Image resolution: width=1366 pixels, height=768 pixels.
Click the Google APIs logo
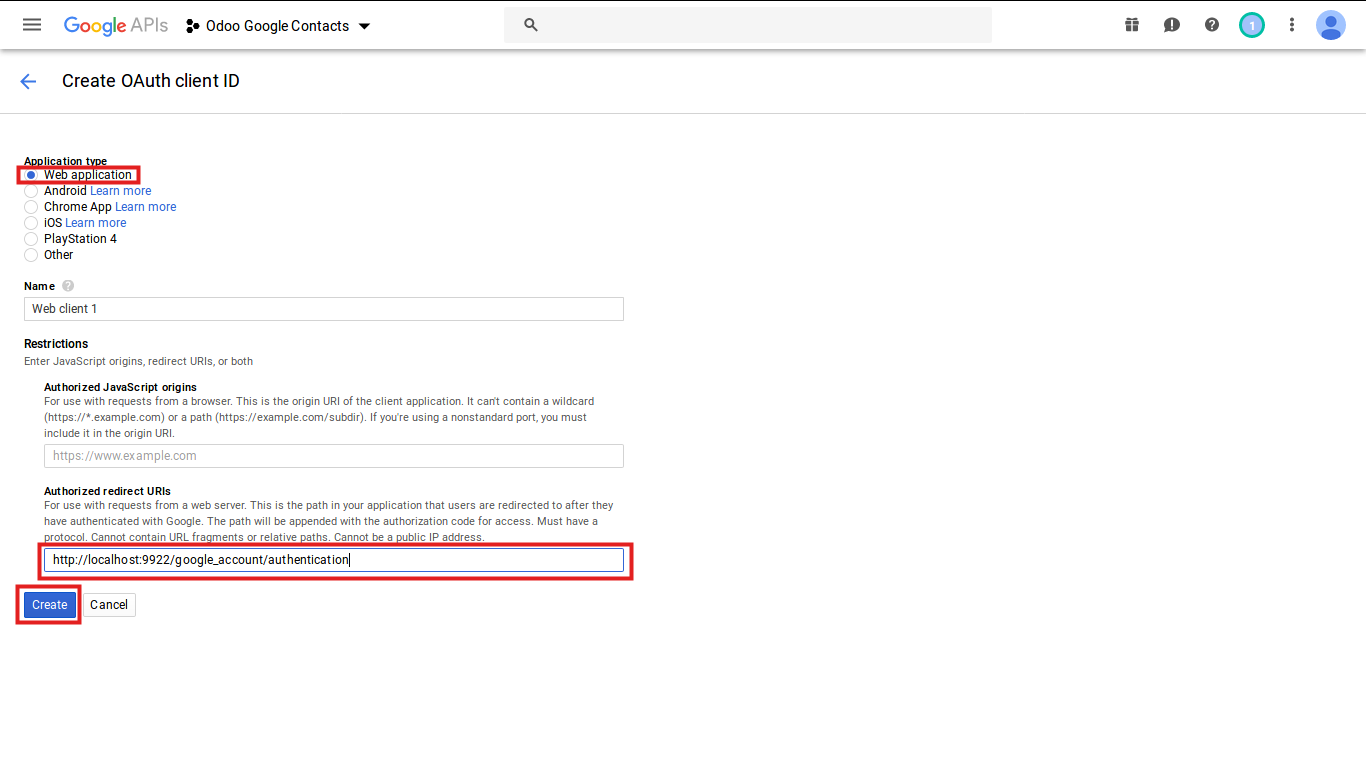116,26
